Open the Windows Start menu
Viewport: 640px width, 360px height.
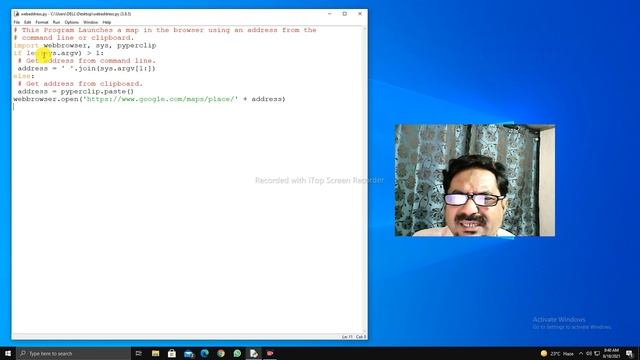[x=8, y=353]
